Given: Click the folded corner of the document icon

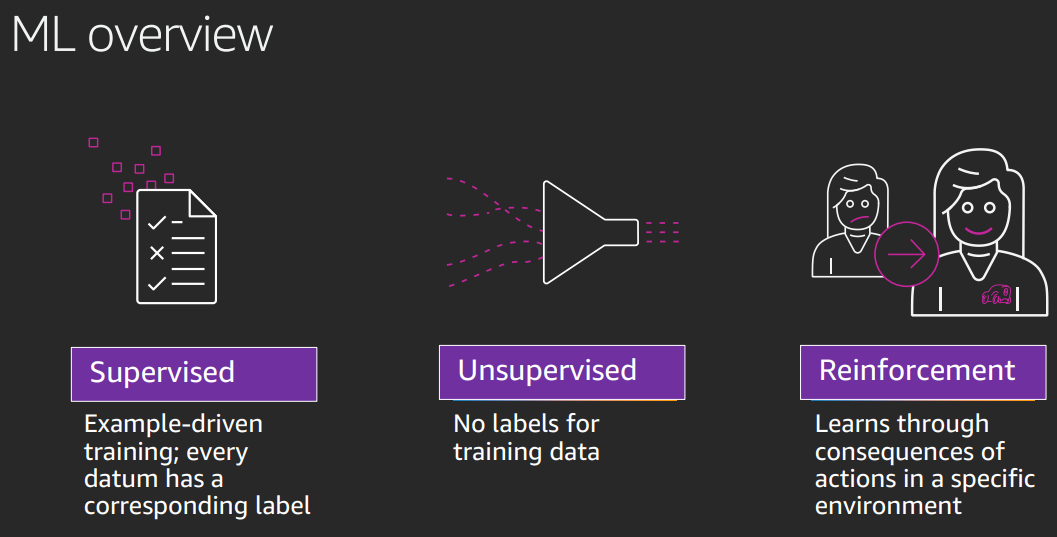Looking at the screenshot, I should [203, 201].
